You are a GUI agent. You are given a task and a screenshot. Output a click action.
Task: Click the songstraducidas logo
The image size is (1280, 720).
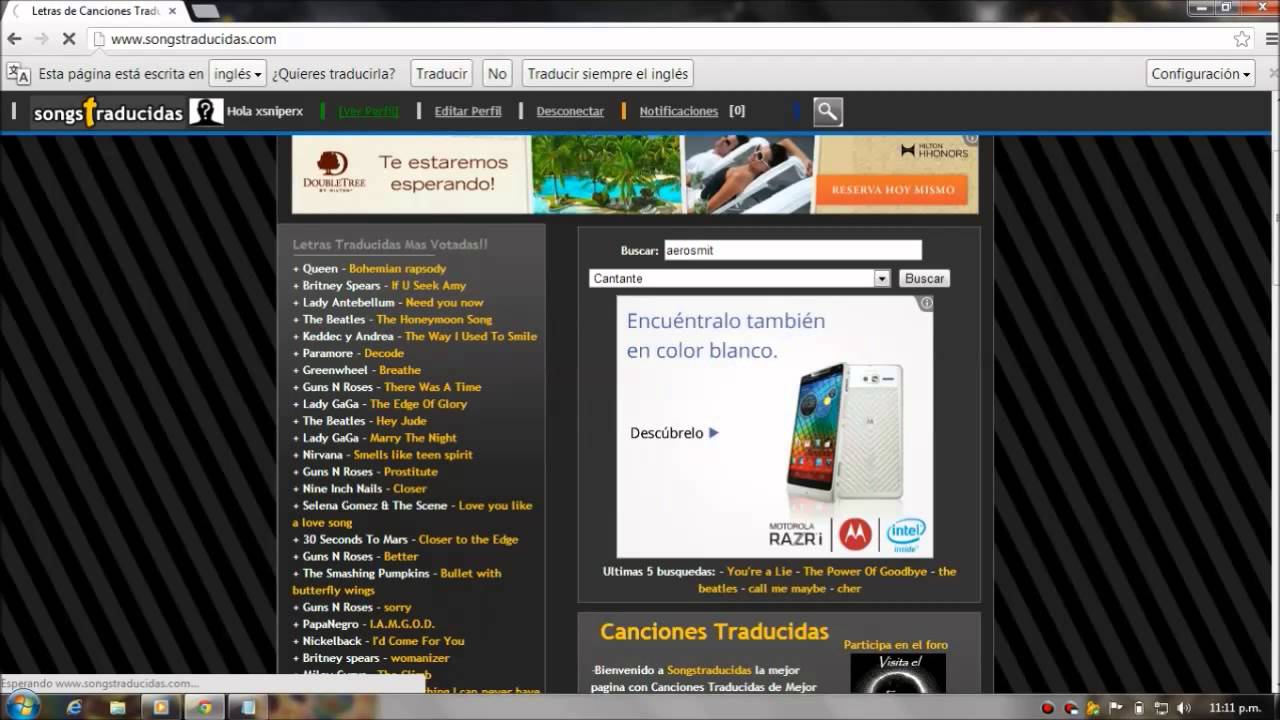(108, 112)
